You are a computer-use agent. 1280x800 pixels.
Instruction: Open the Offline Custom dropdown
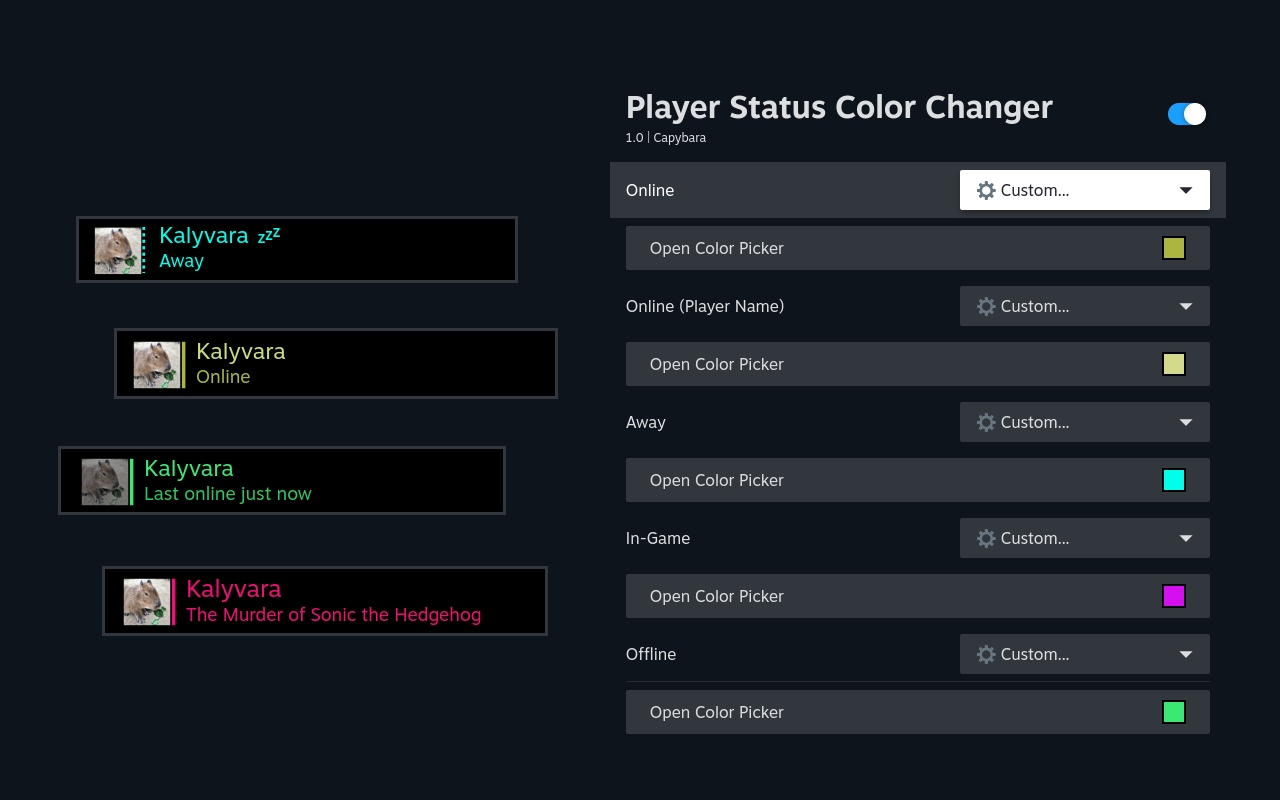point(1085,654)
